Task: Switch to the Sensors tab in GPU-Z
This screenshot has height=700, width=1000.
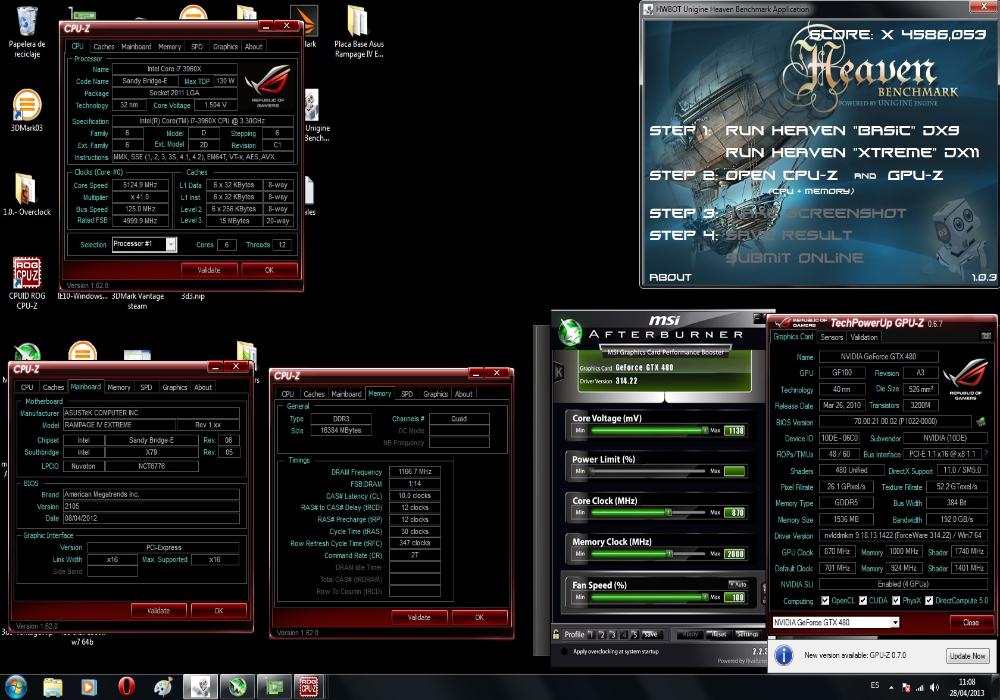Action: [832, 337]
